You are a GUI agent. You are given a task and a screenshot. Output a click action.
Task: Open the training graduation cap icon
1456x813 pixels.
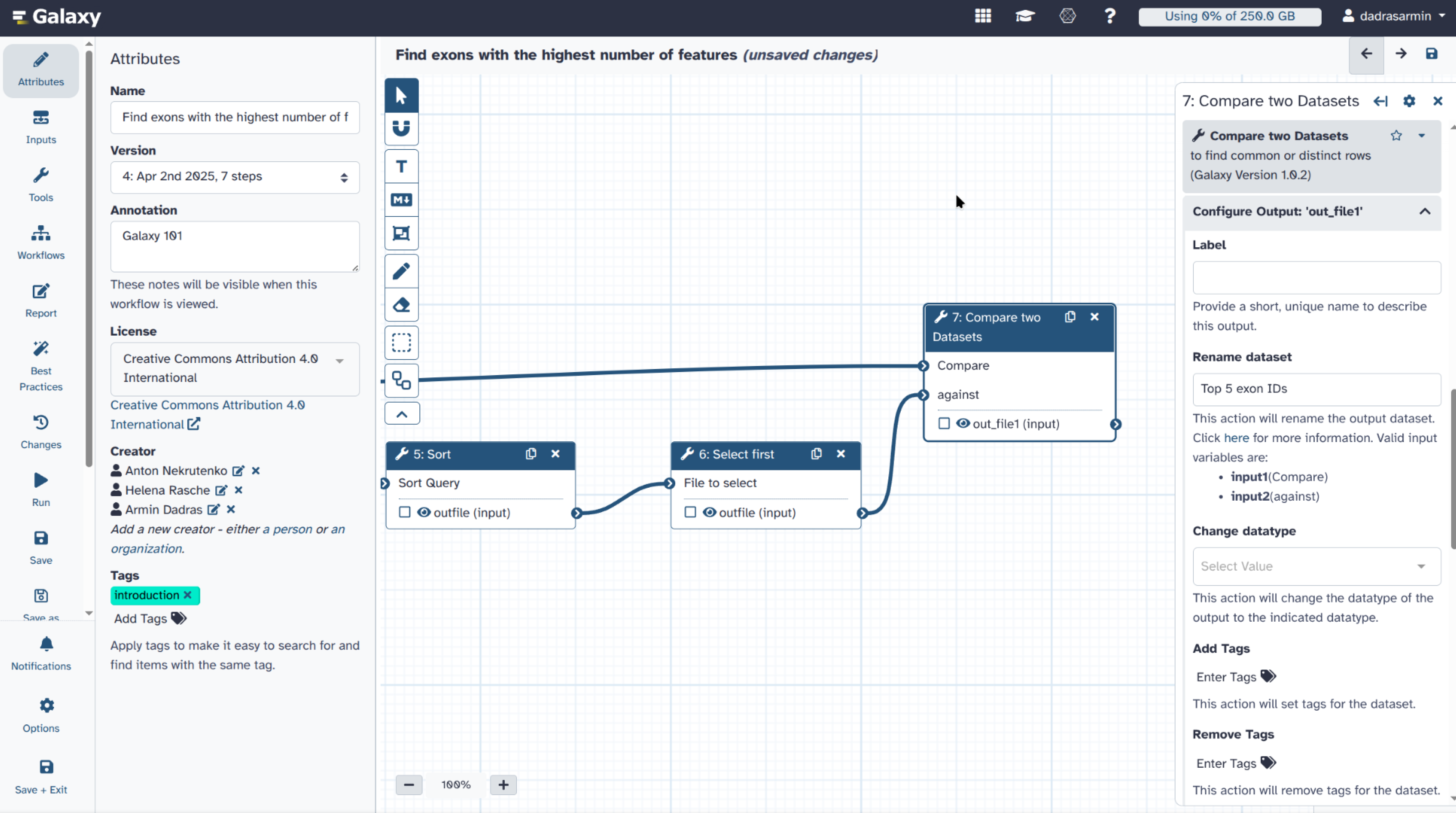click(x=1025, y=16)
